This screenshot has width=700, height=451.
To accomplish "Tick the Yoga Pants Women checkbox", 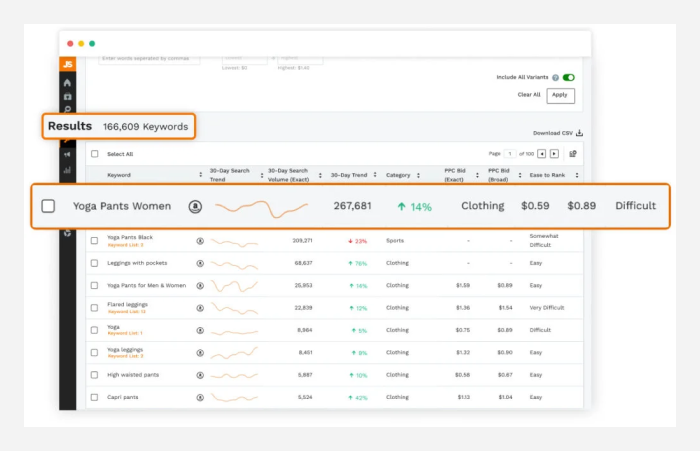I will [48, 206].
